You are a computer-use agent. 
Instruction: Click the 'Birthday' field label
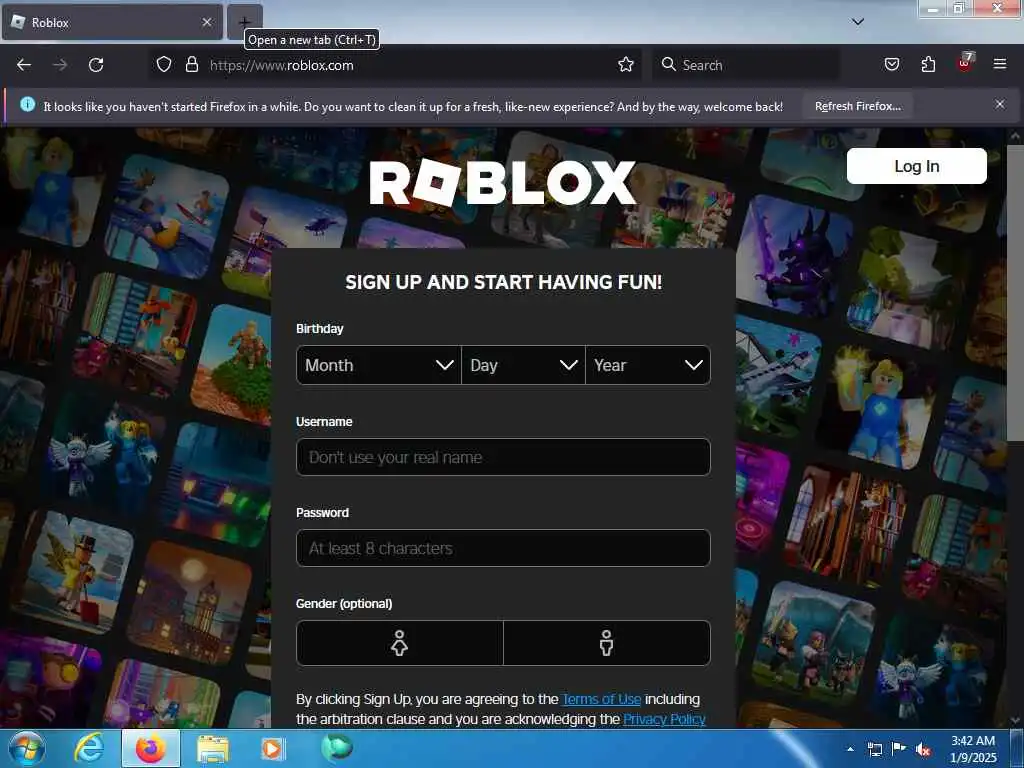point(319,328)
